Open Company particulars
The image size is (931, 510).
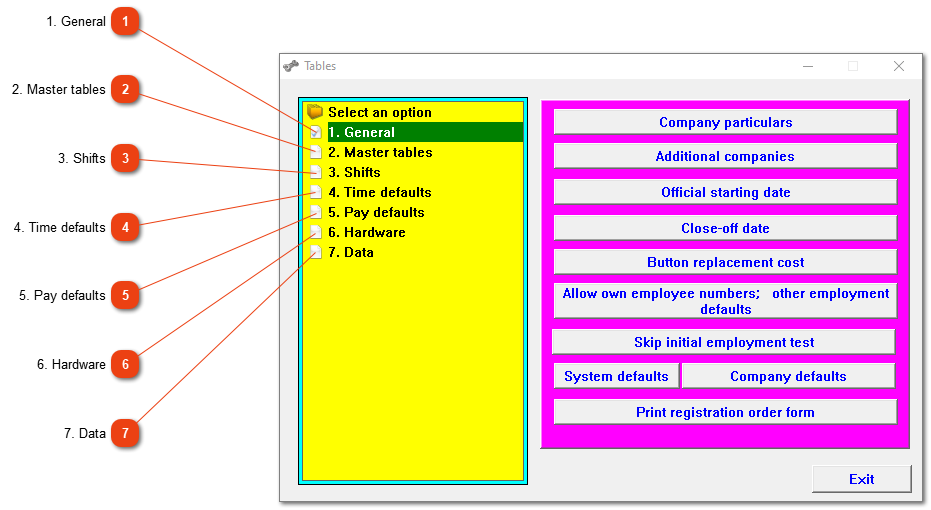pos(725,122)
